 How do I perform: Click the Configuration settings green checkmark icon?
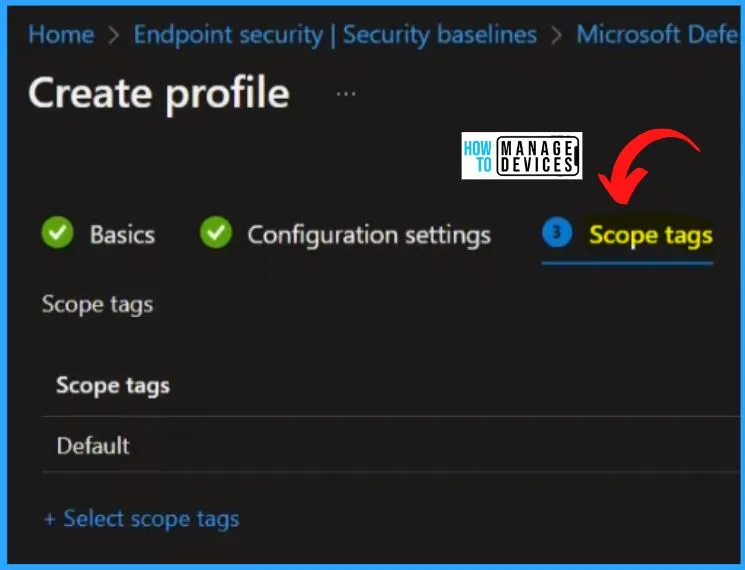click(216, 233)
